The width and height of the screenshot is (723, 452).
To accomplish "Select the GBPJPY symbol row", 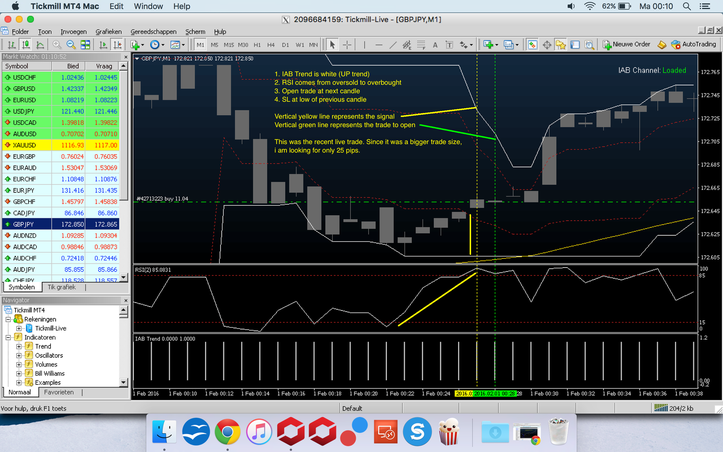I will point(61,224).
